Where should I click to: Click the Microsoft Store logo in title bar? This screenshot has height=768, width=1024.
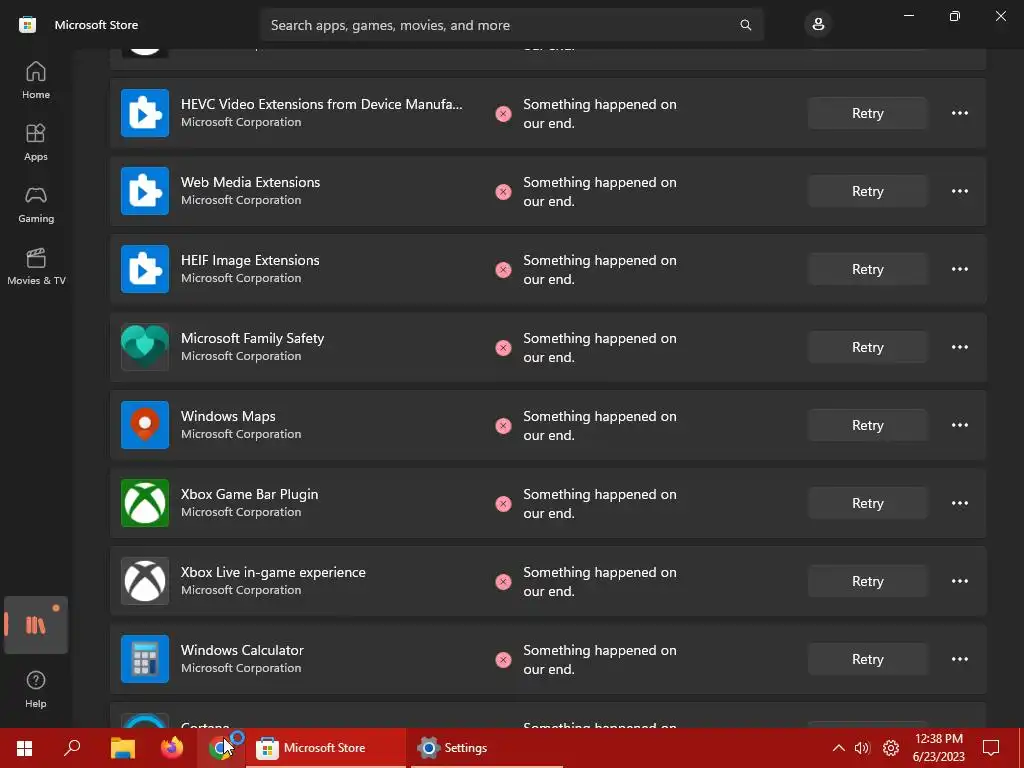27,25
